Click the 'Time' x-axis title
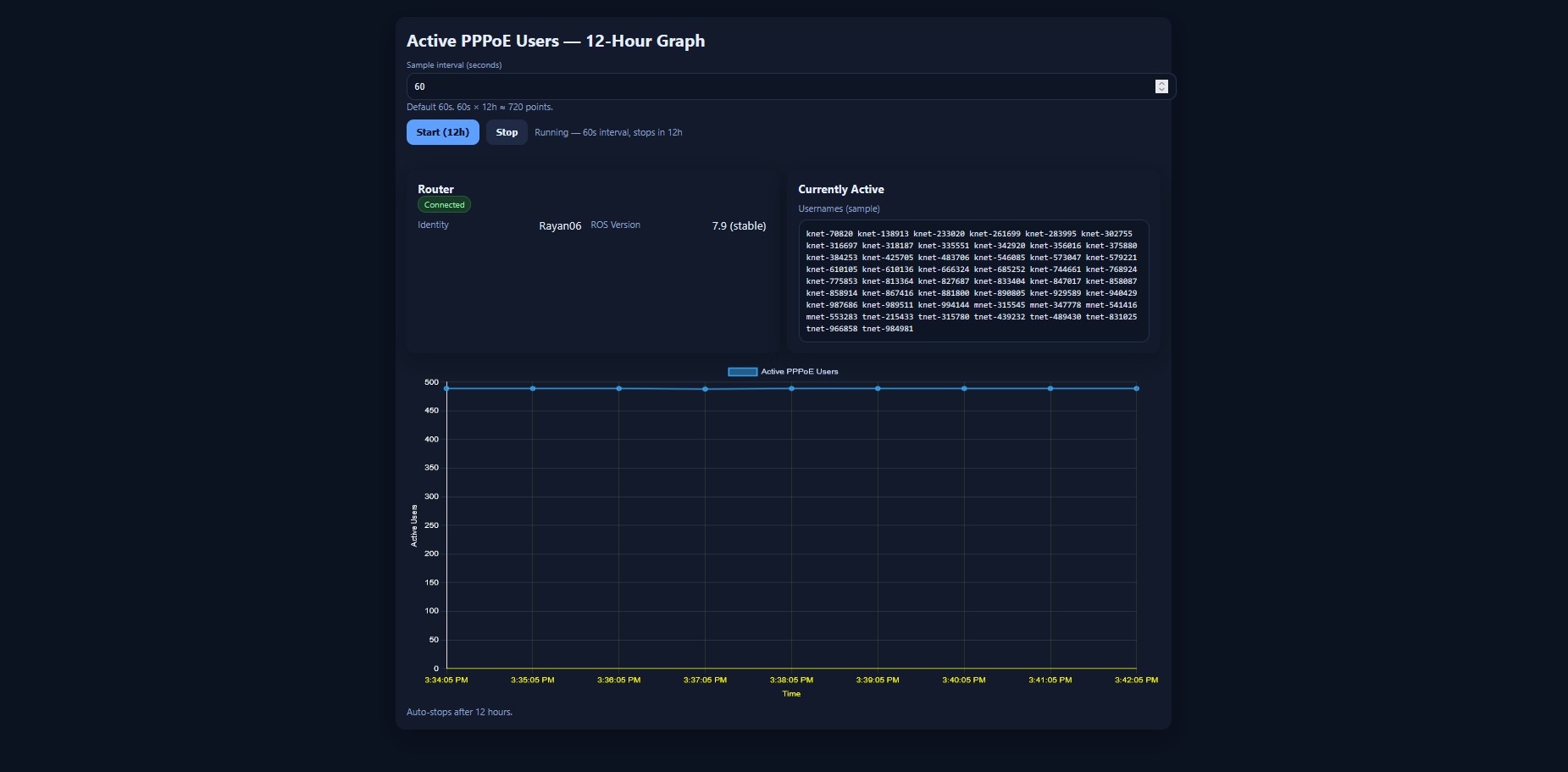The height and width of the screenshot is (772, 1568). coord(791,694)
